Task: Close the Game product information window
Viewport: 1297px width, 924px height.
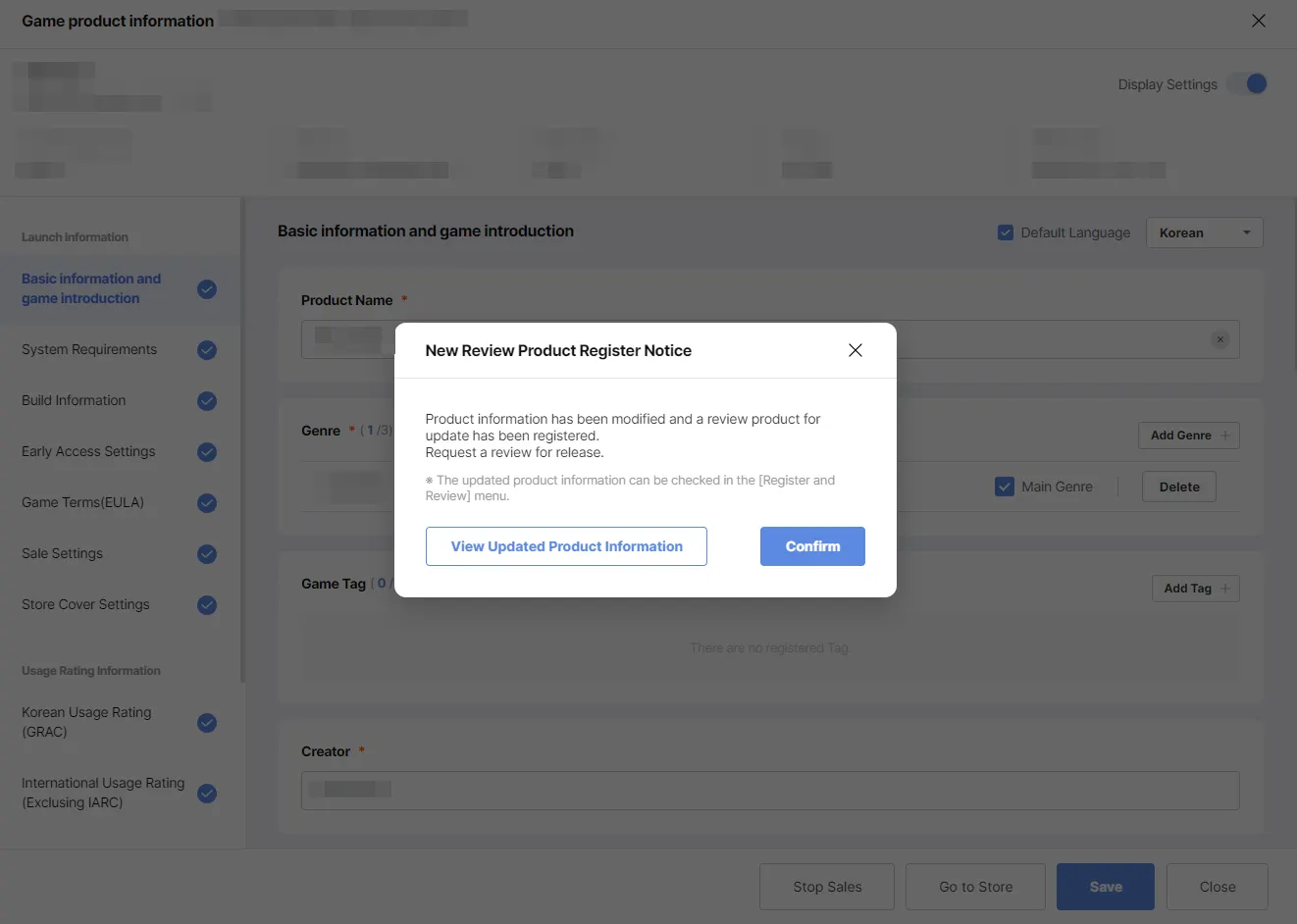Action: point(1259,21)
